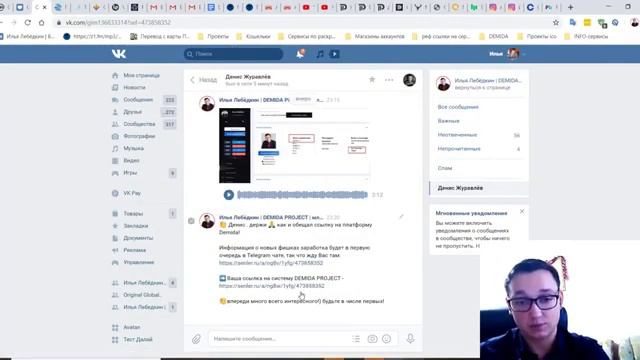Open 'Сообщения' in sidebar
Image resolution: width=640 pixels, height=360 pixels.
tap(138, 100)
